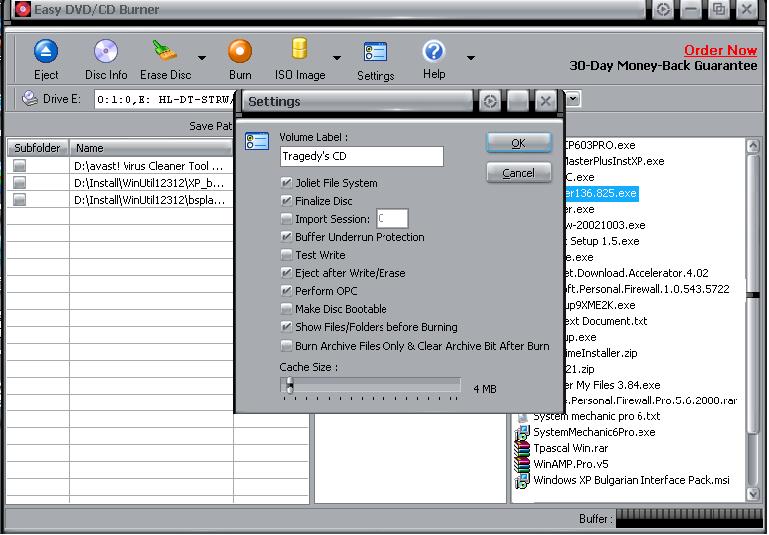The height and width of the screenshot is (535, 769).
Task: Uncheck Perform OPC
Action: 286,291
